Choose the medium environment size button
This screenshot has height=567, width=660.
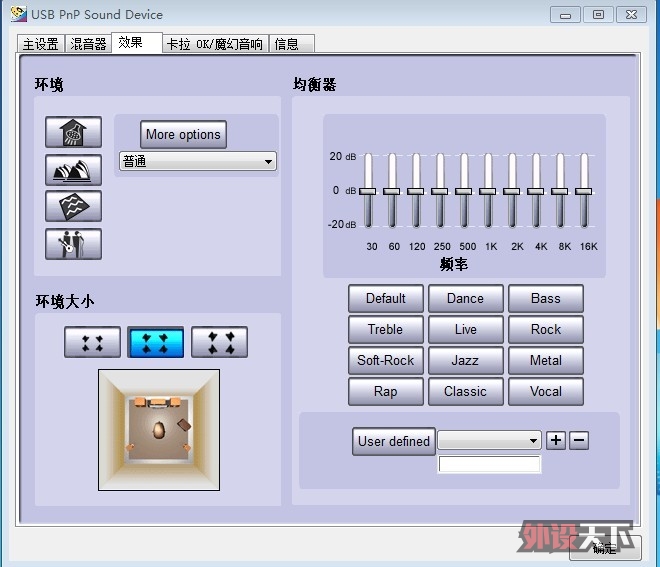[155, 343]
